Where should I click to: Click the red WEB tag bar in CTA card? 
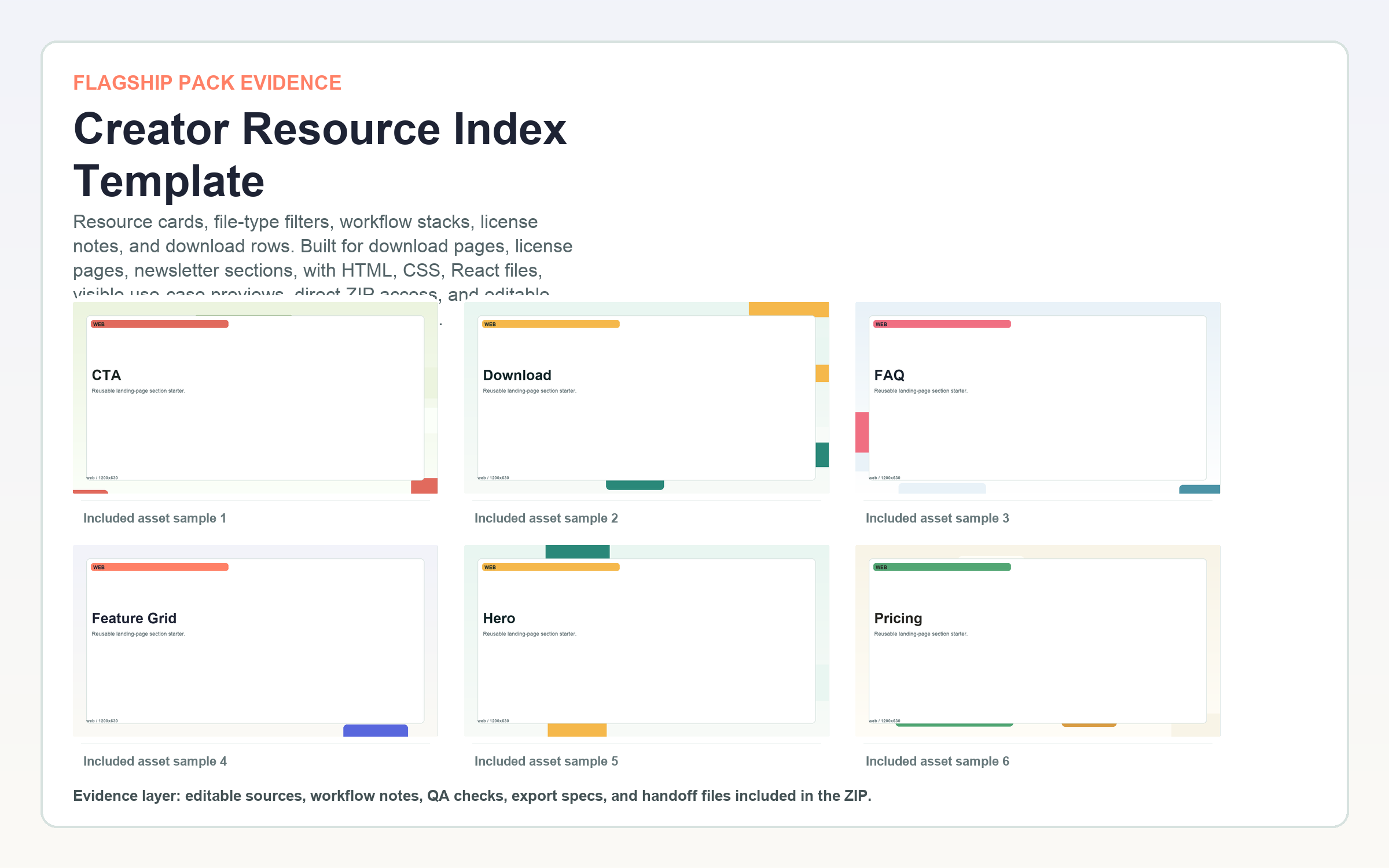pyautogui.click(x=160, y=324)
